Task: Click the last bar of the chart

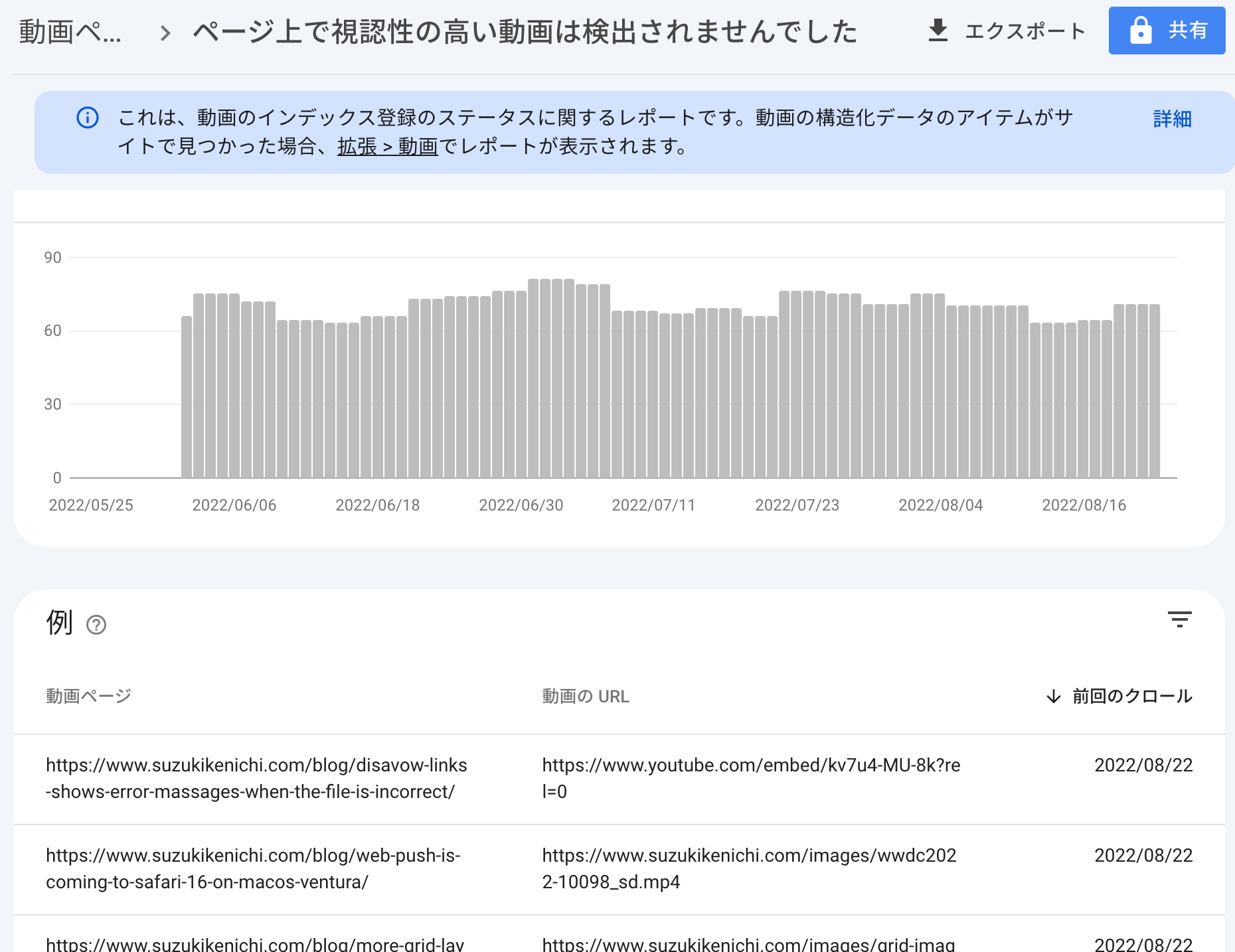Action: point(1155,391)
